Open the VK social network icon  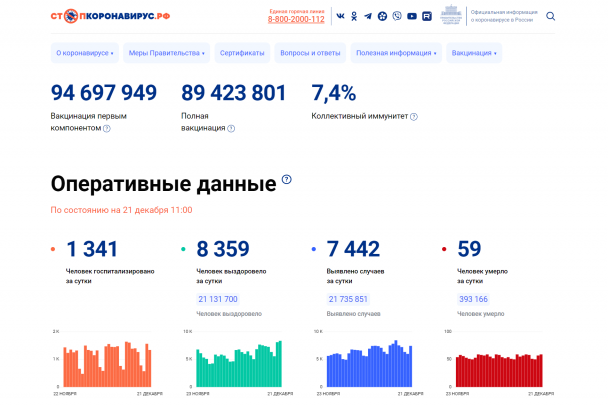[341, 16]
